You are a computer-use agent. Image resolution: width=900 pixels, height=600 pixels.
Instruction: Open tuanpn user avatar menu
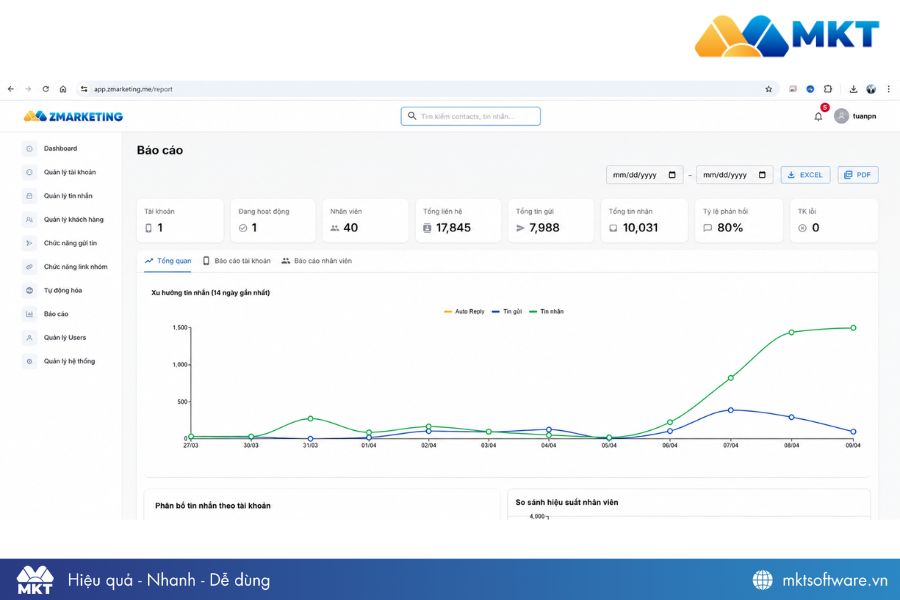pyautogui.click(x=841, y=116)
